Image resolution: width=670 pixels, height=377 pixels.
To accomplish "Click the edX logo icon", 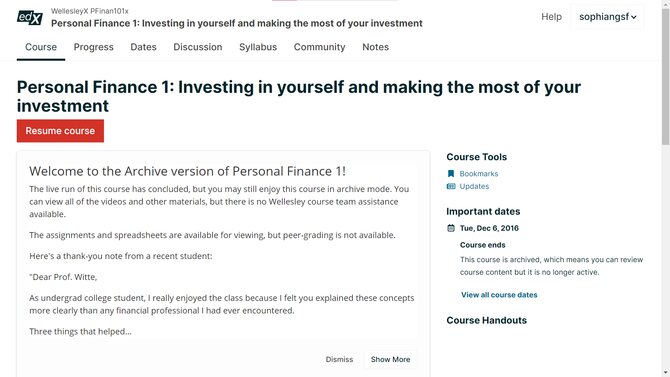I will [29, 18].
